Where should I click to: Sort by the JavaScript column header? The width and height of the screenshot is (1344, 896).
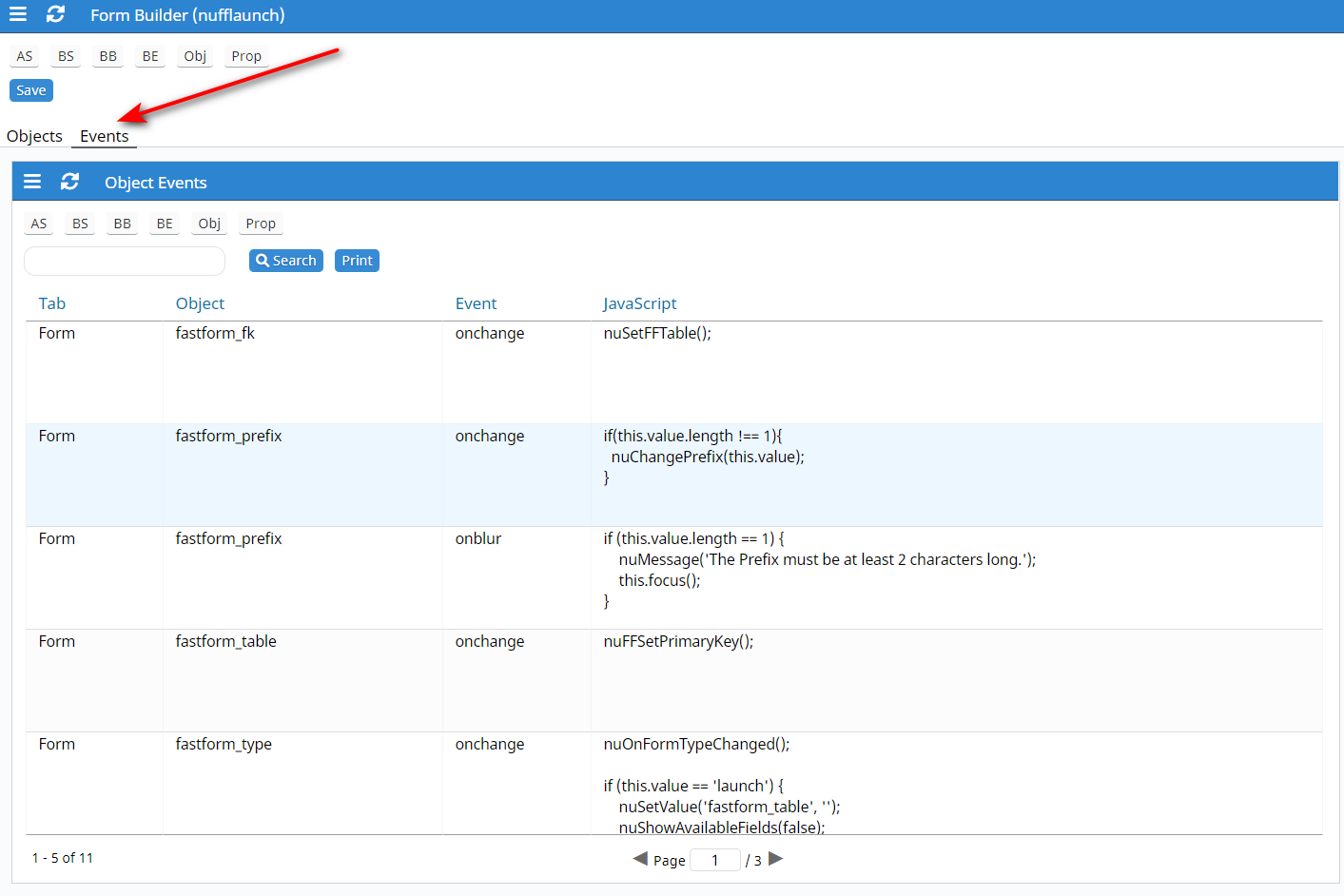coord(639,303)
